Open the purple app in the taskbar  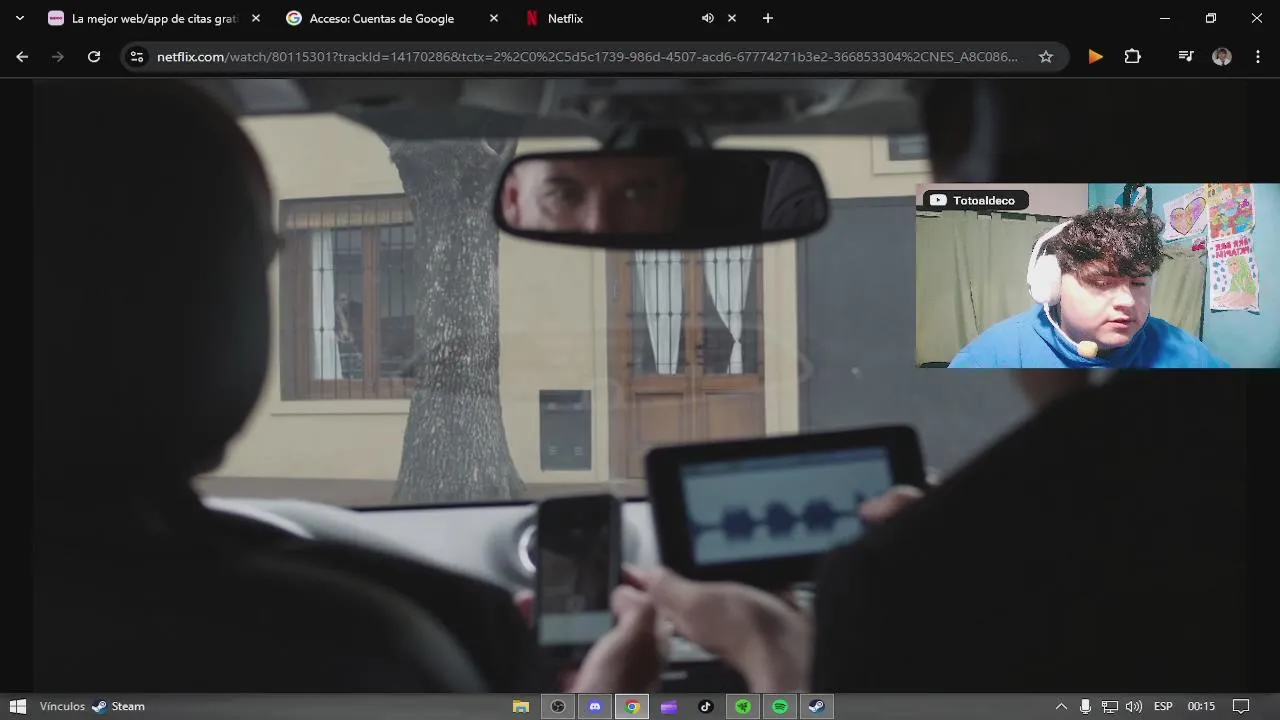tap(669, 706)
